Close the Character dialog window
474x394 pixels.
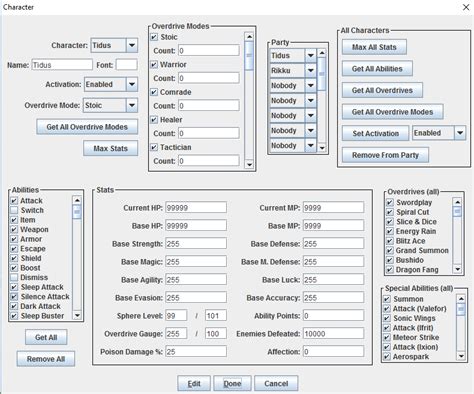click(466, 7)
